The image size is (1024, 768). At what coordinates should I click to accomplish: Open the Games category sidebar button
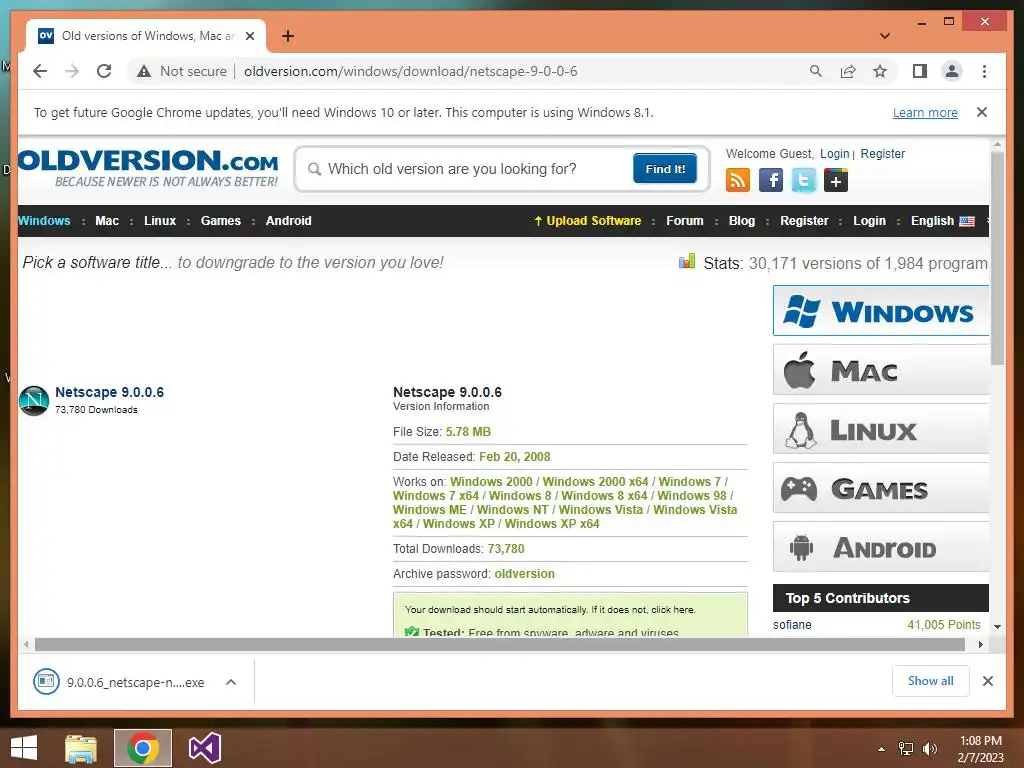tap(881, 488)
